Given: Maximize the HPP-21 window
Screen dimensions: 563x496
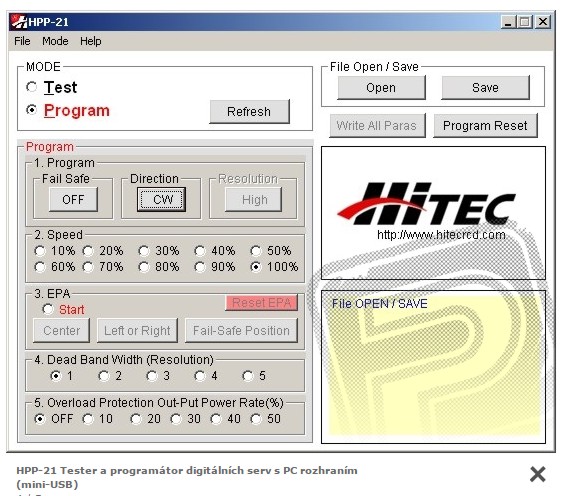Looking at the screenshot, I should [x=524, y=22].
